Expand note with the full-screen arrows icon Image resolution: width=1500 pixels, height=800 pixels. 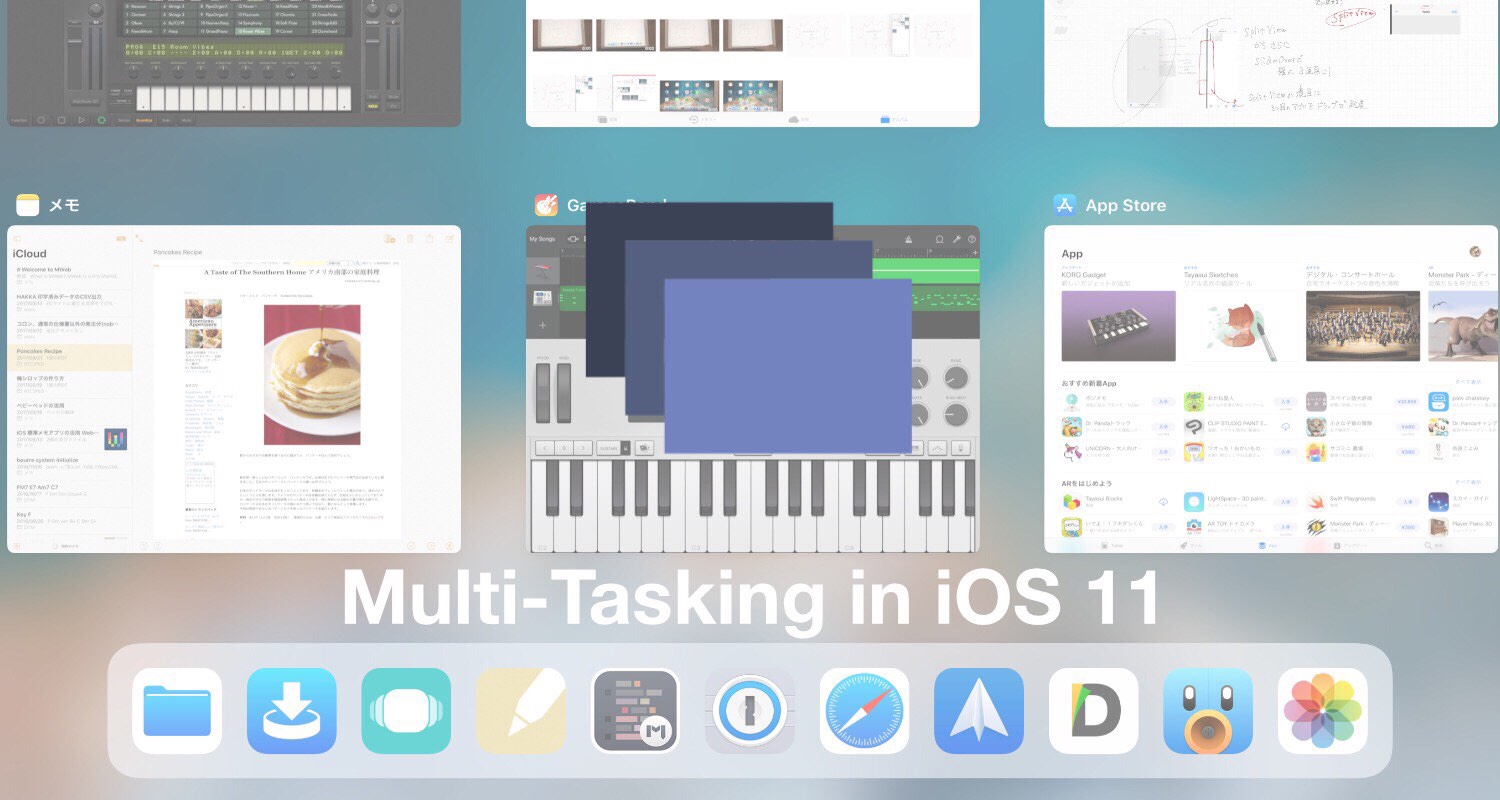tap(139, 239)
